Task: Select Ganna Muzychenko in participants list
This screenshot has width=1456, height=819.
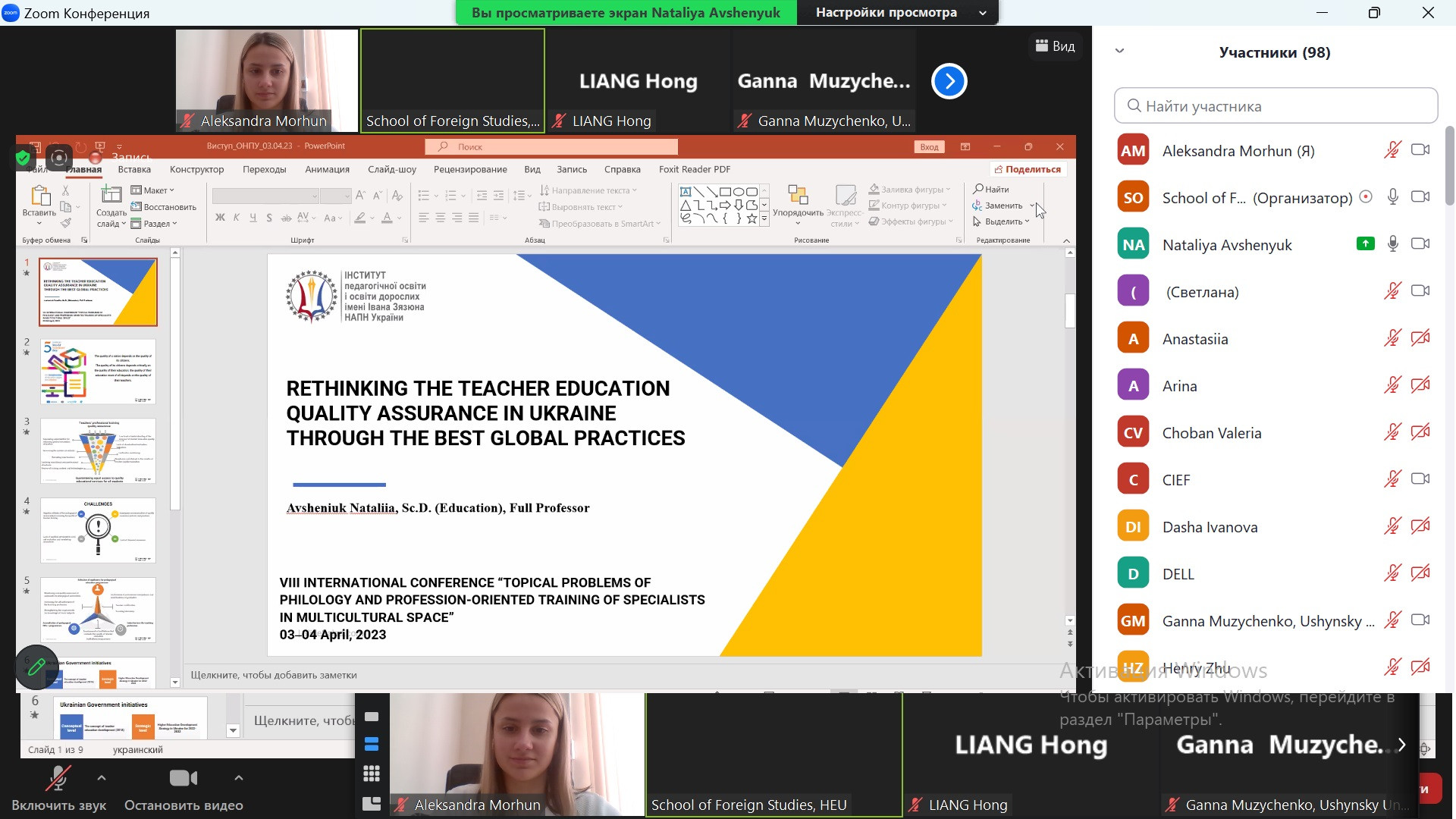Action: (1266, 621)
